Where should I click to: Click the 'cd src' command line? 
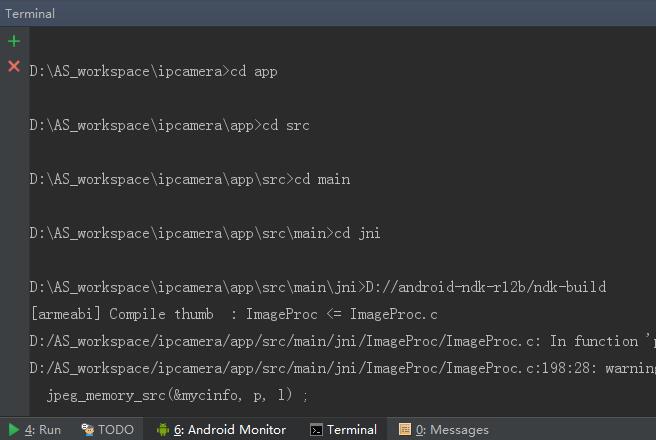[x=169, y=126]
